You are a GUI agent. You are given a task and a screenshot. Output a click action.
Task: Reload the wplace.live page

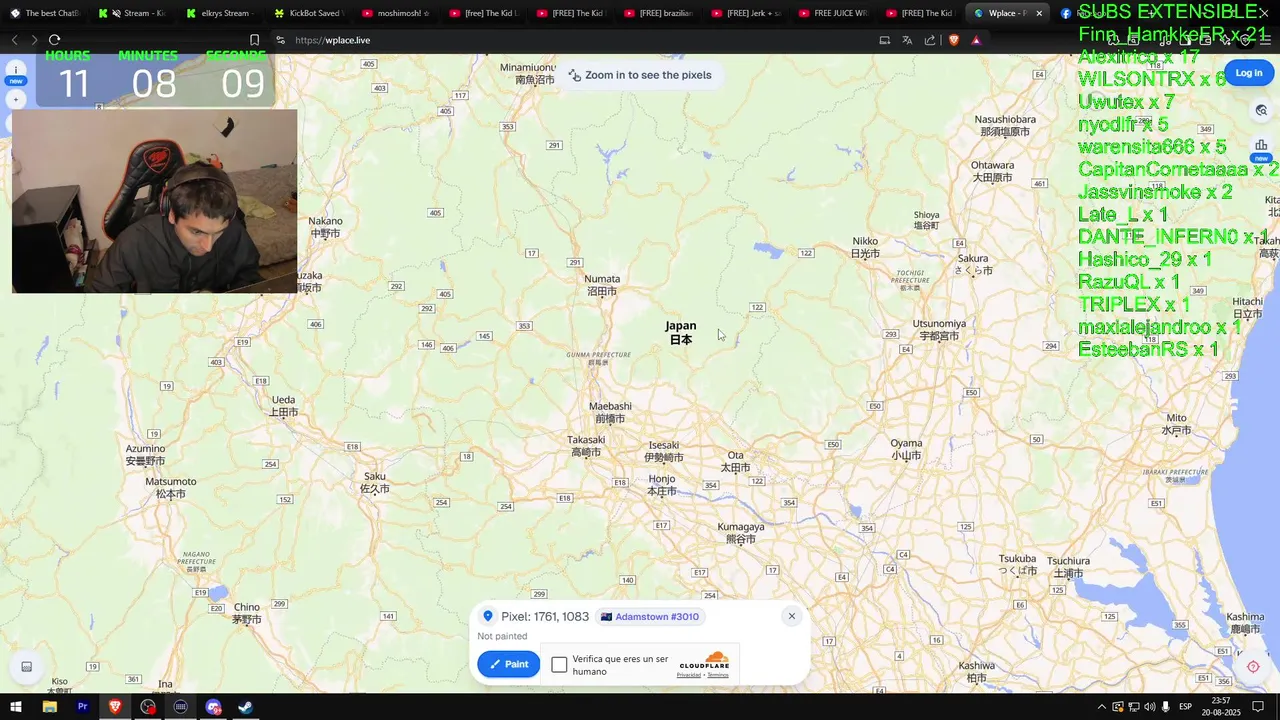(x=55, y=40)
